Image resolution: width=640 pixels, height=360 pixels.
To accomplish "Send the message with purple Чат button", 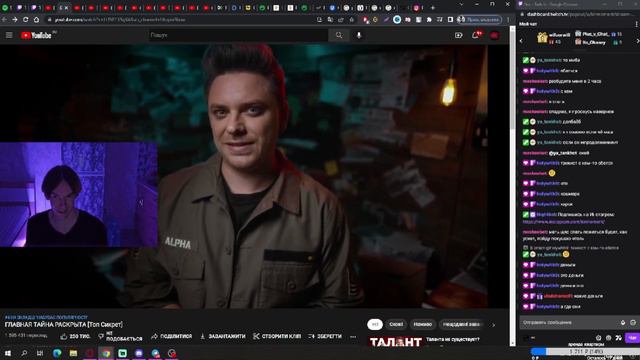I will pyautogui.click(x=632, y=338).
